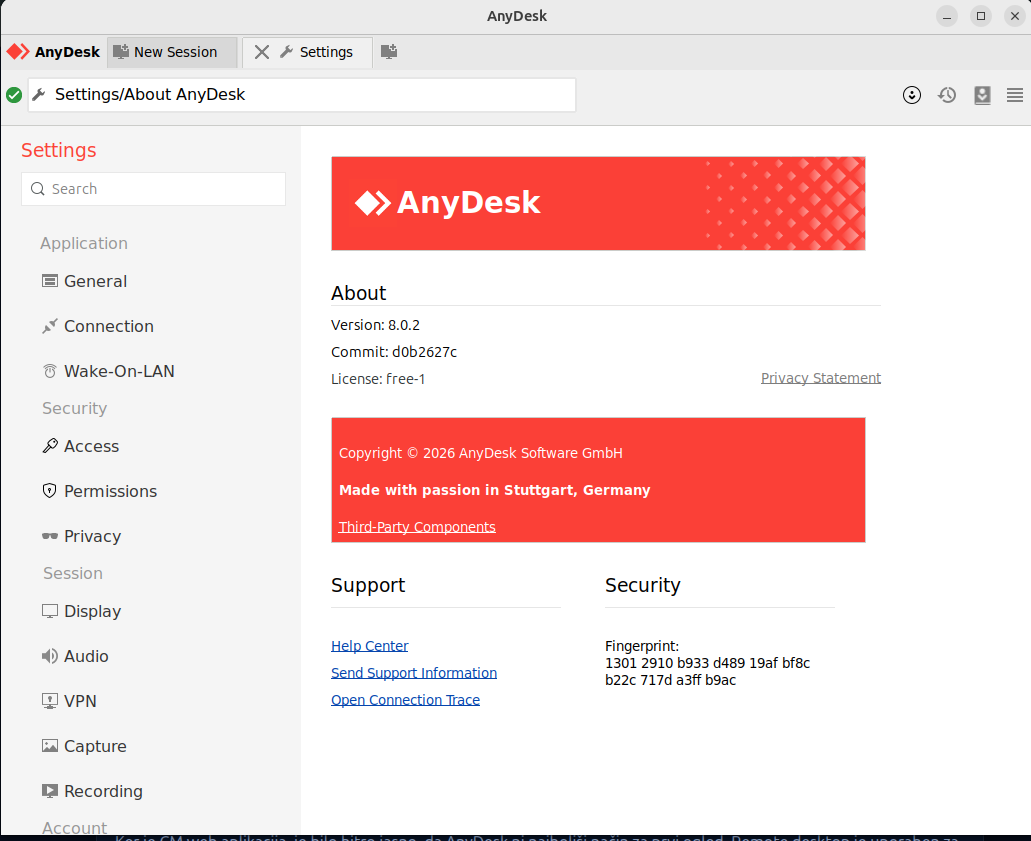Open Privacy settings
Image resolution: width=1031 pixels, height=841 pixels.
pyautogui.click(x=92, y=537)
